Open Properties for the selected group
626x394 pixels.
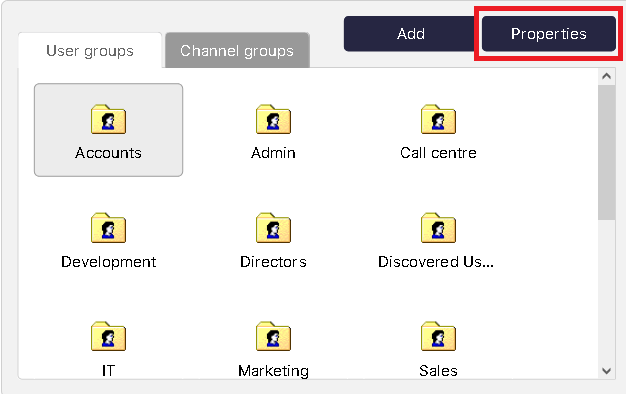coord(549,34)
